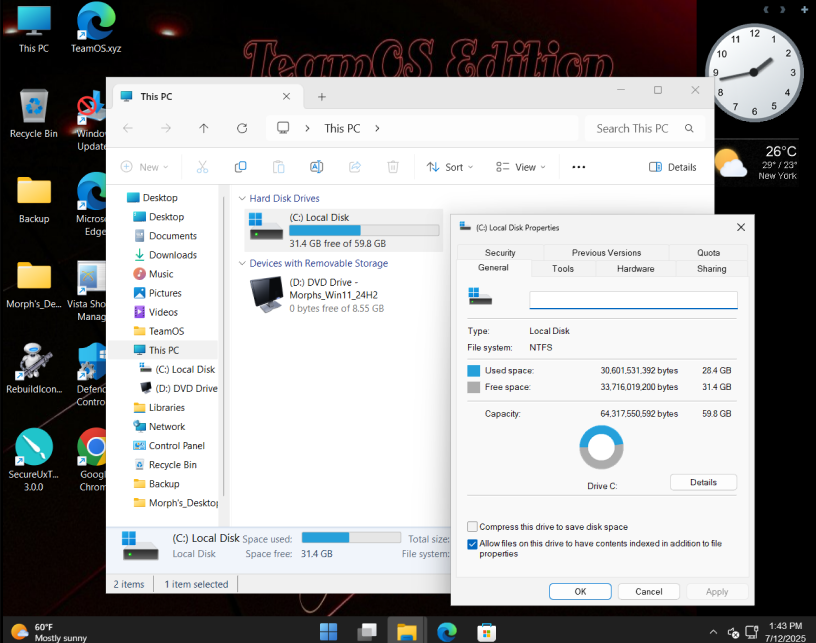Image resolution: width=816 pixels, height=643 pixels.
Task: Collapse the Hard Disk Drives group
Action: point(242,198)
